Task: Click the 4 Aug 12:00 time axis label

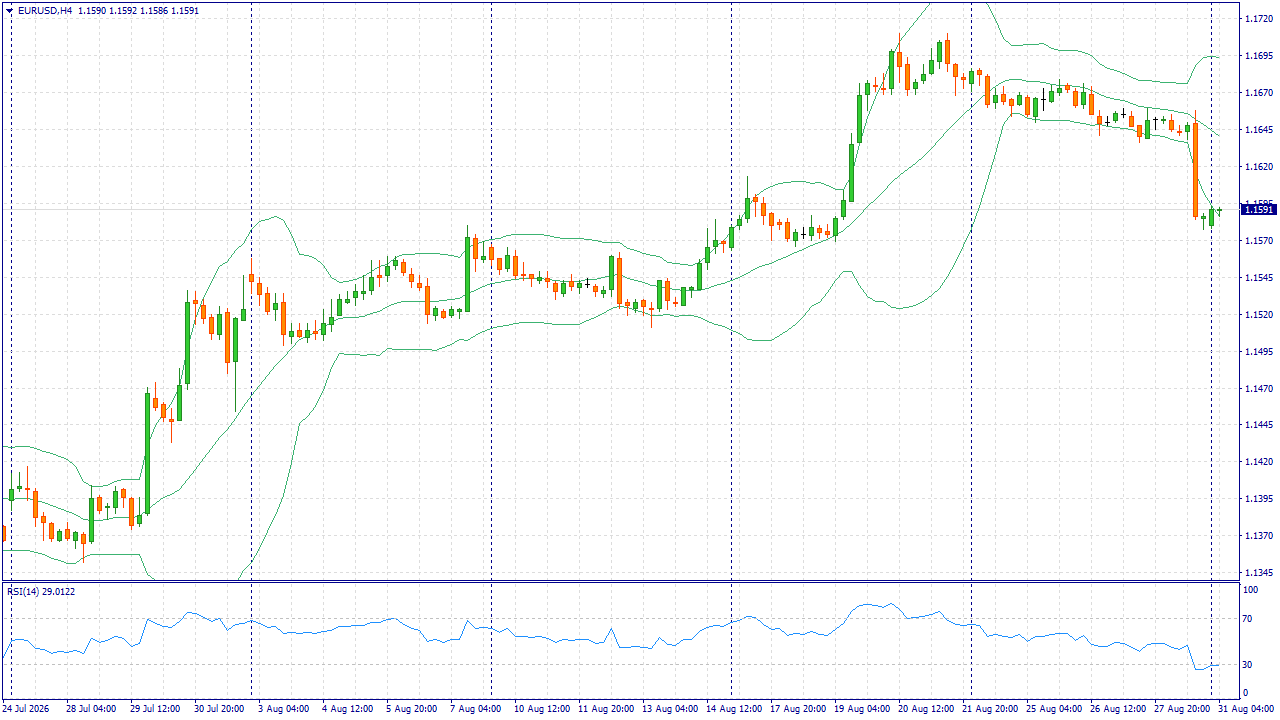Action: 347,709
